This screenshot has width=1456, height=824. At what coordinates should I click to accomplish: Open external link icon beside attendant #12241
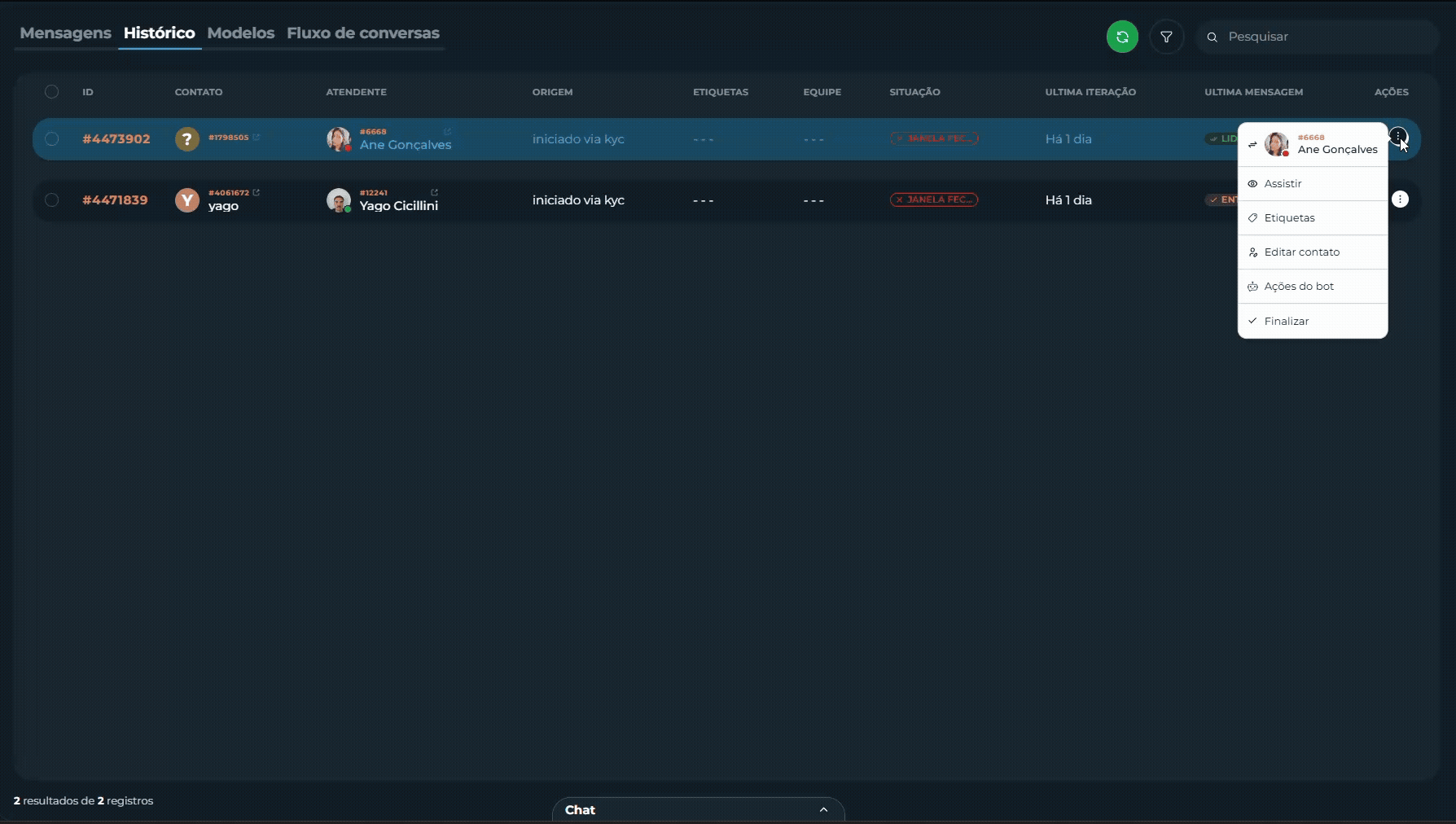point(434,193)
